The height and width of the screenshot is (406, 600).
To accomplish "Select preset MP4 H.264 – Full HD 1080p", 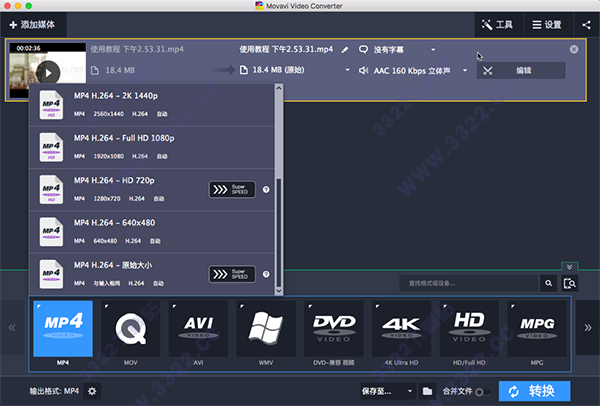I will (x=152, y=147).
